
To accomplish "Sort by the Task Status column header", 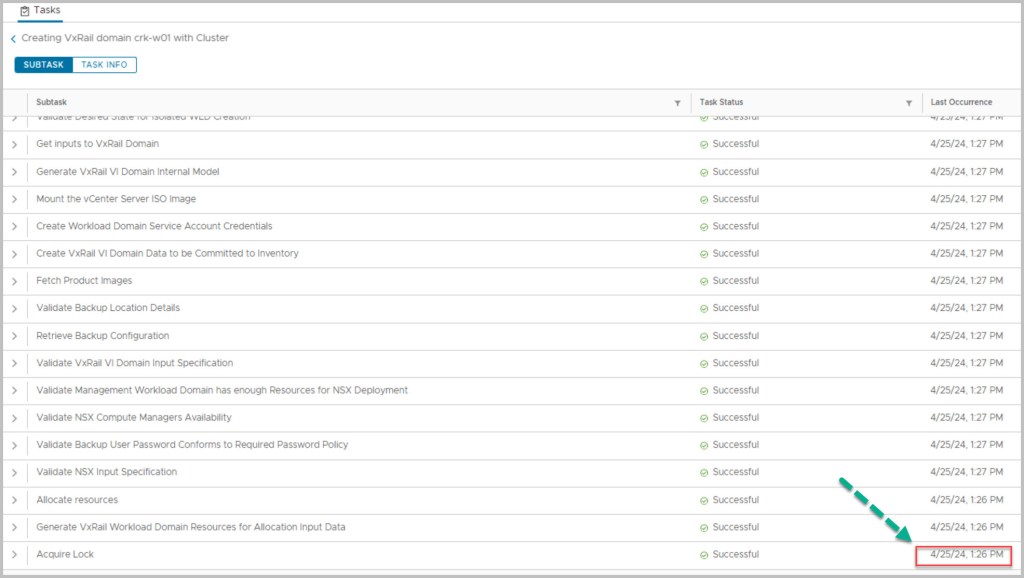I will point(721,102).
